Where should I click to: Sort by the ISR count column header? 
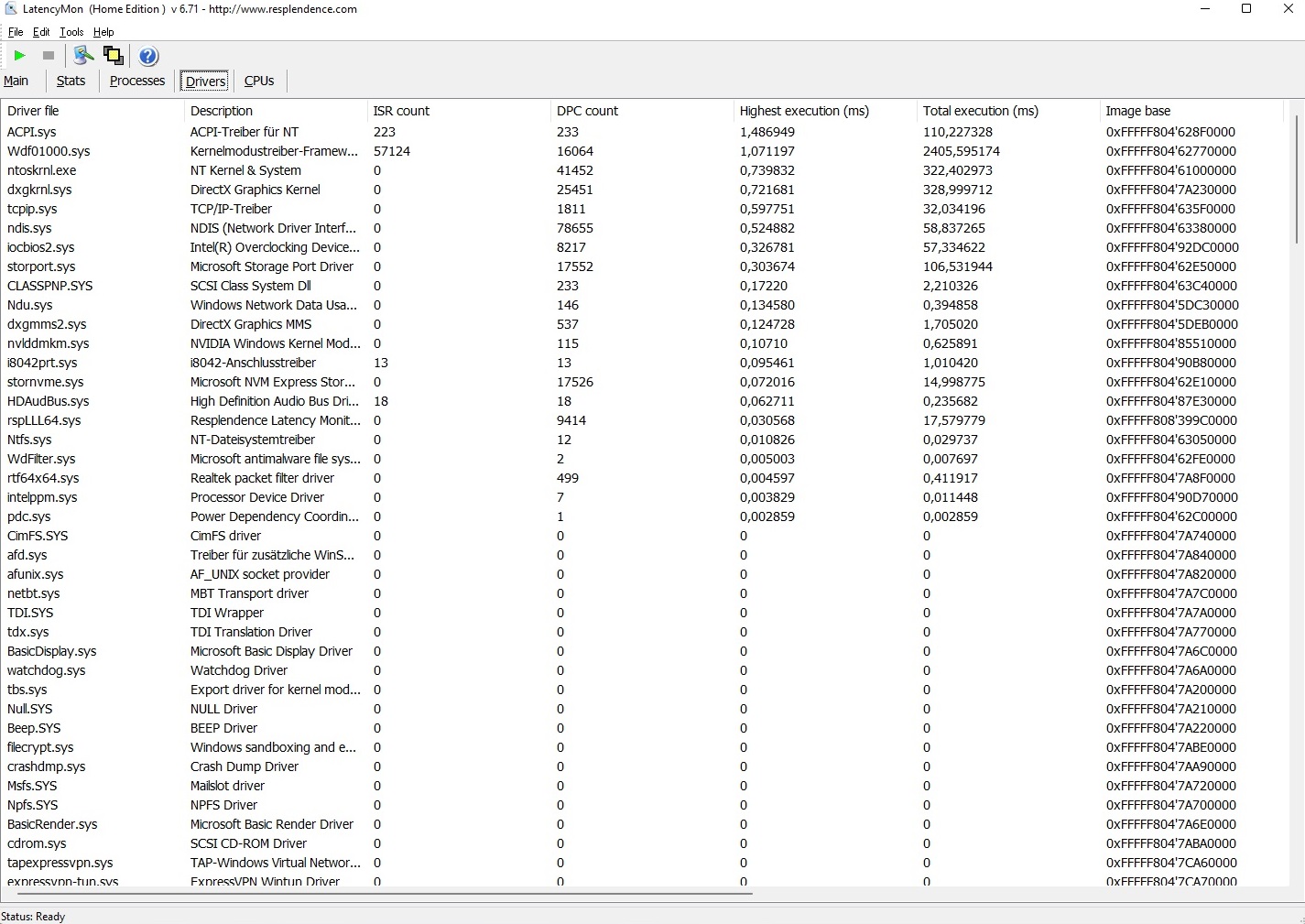(x=459, y=111)
